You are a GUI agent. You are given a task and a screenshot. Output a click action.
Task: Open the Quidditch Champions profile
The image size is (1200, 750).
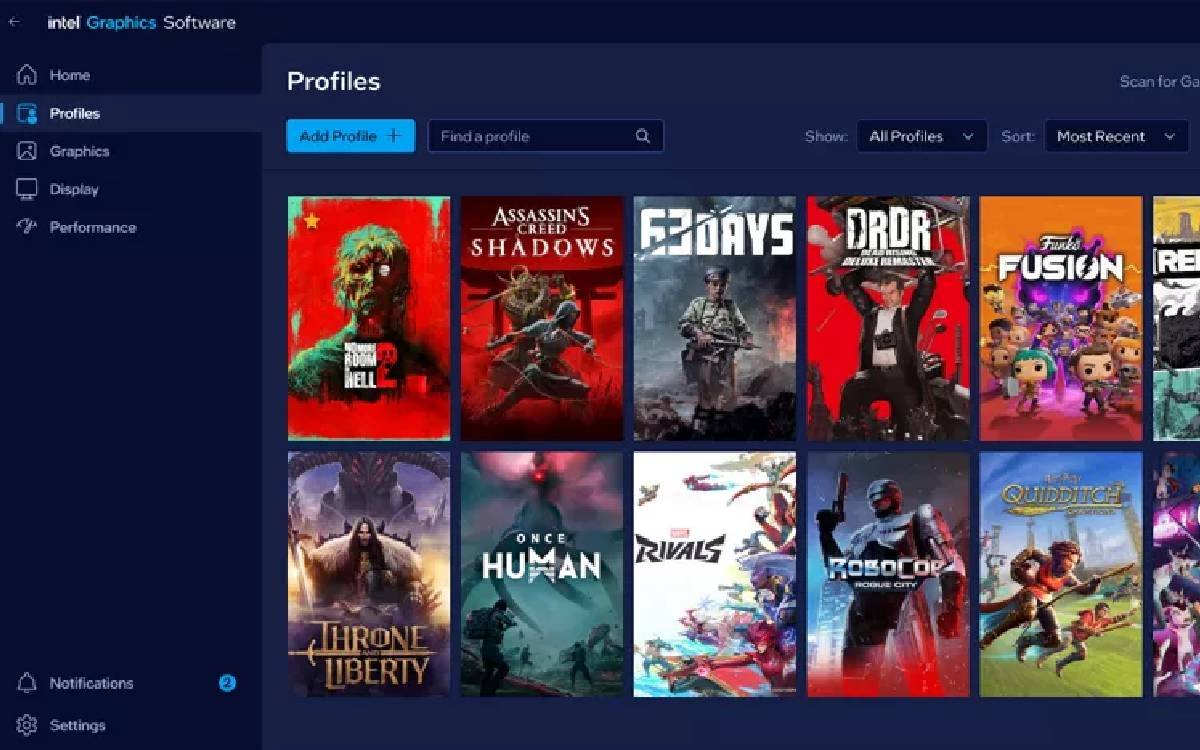1061,574
